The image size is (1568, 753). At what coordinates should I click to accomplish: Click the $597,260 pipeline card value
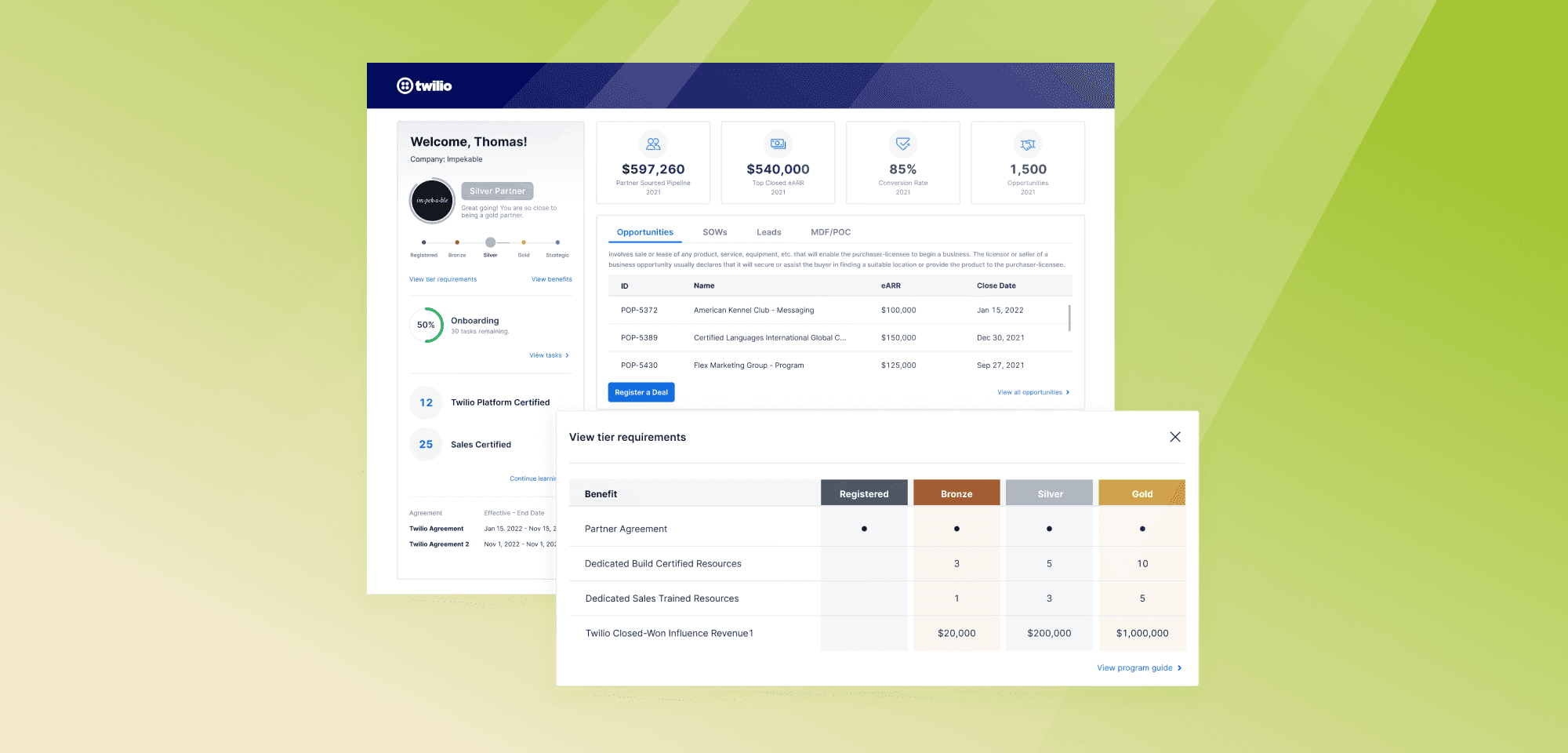tap(653, 169)
